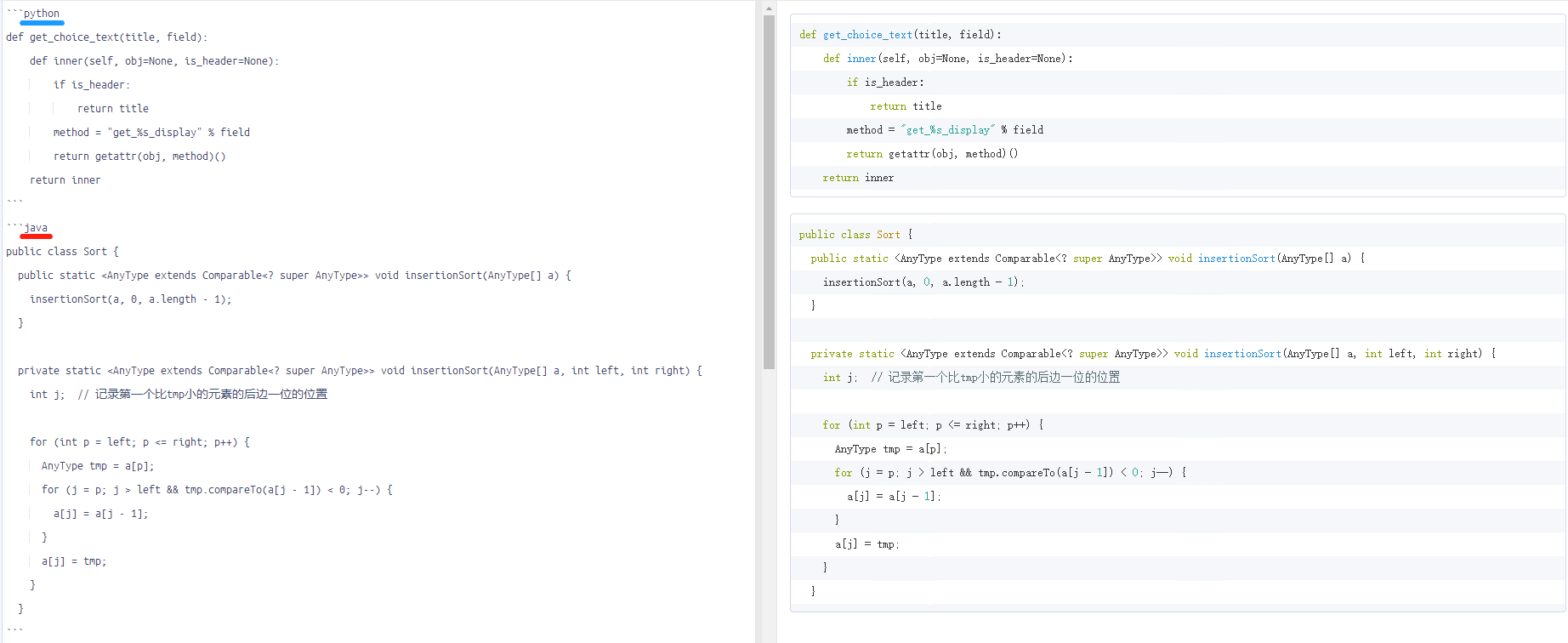Click 'return getattr(obj, method)()' in left editor

click(x=139, y=156)
